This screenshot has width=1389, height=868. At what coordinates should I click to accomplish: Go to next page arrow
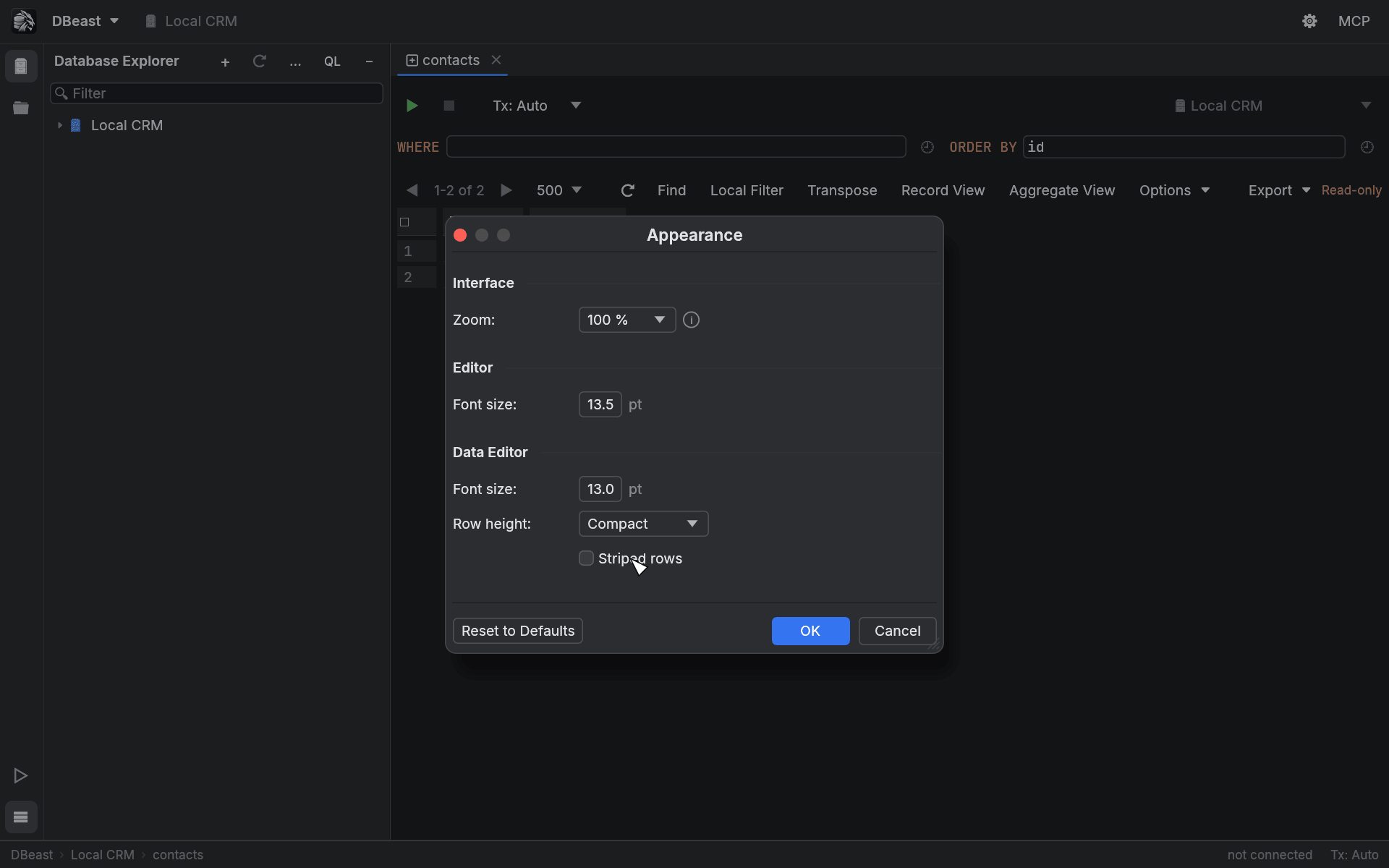(x=506, y=190)
